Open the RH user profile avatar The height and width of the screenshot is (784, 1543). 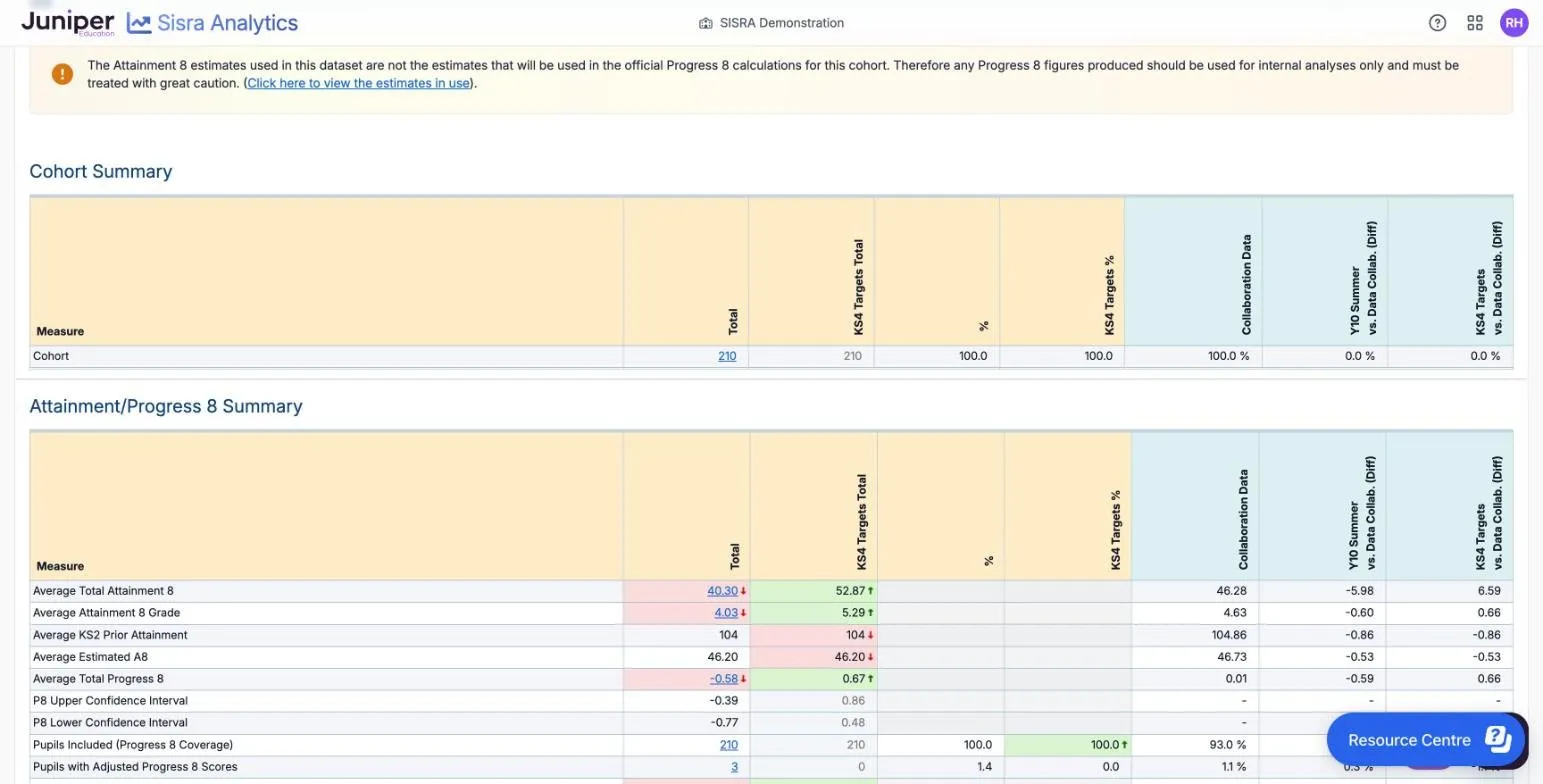click(1514, 23)
